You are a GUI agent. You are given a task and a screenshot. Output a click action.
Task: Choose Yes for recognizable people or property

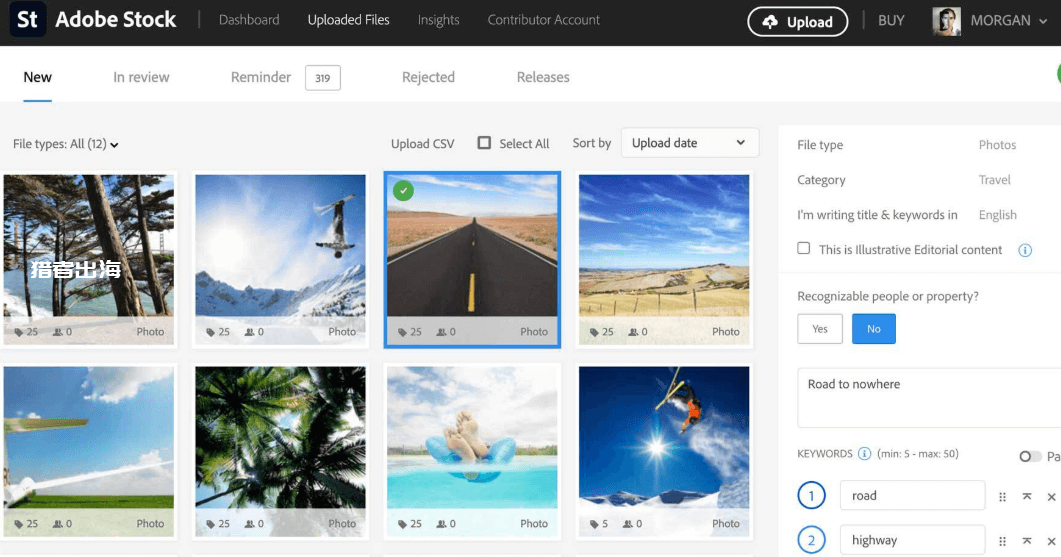[820, 329]
